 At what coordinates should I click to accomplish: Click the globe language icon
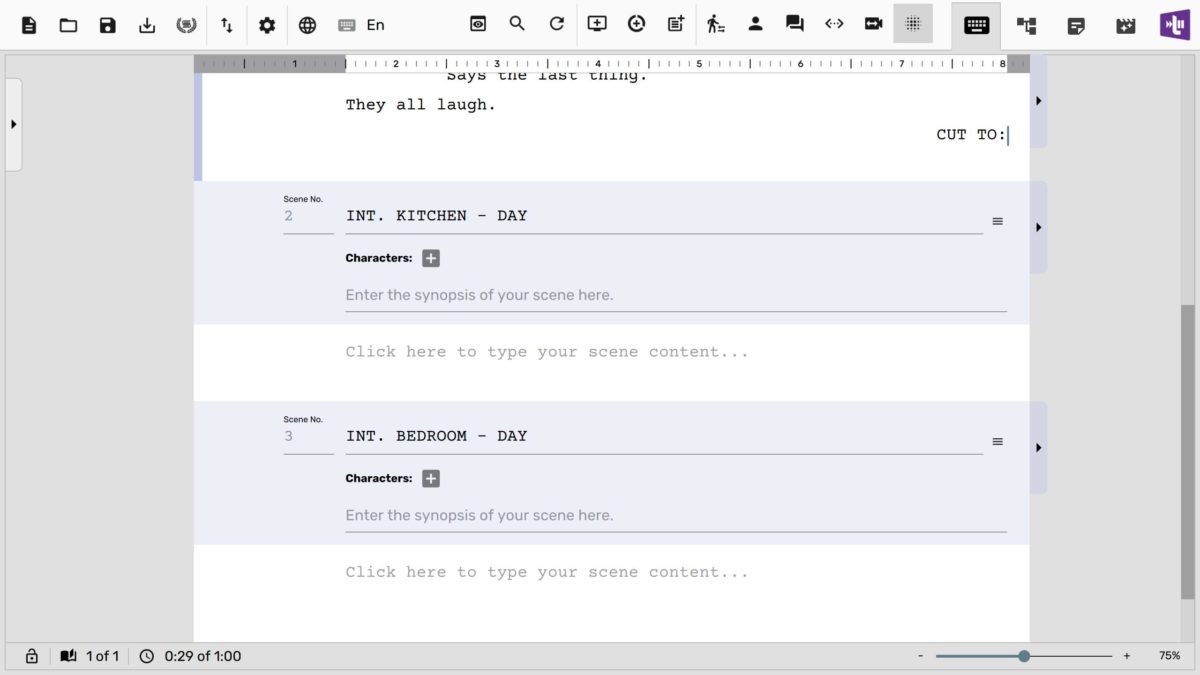tap(307, 25)
